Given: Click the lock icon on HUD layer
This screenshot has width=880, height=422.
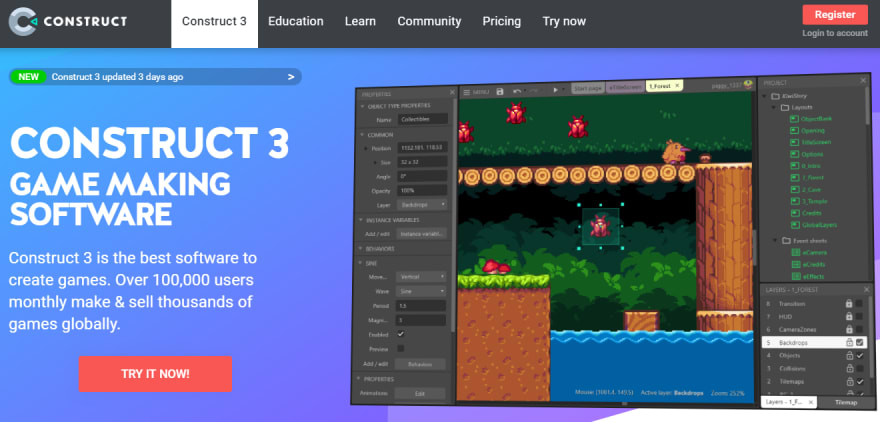Looking at the screenshot, I should pos(849,316).
